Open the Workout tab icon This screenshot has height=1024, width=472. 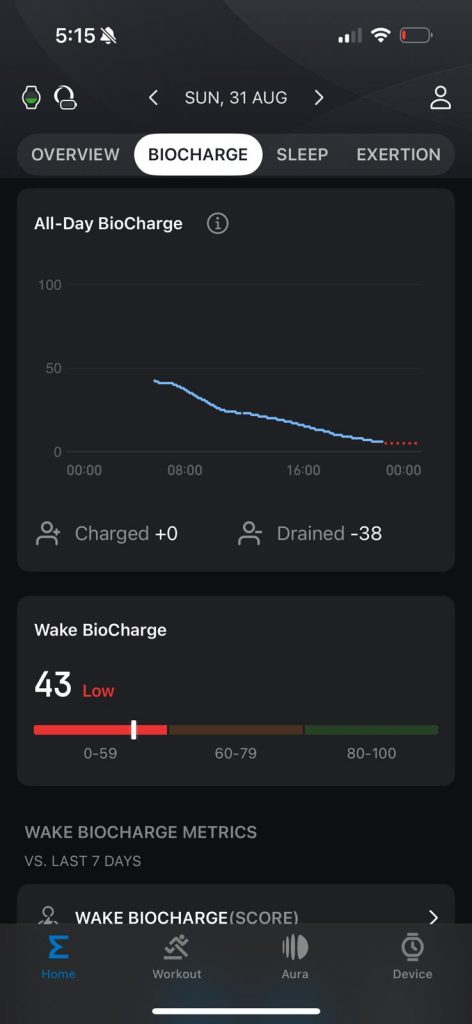pyautogui.click(x=176, y=946)
